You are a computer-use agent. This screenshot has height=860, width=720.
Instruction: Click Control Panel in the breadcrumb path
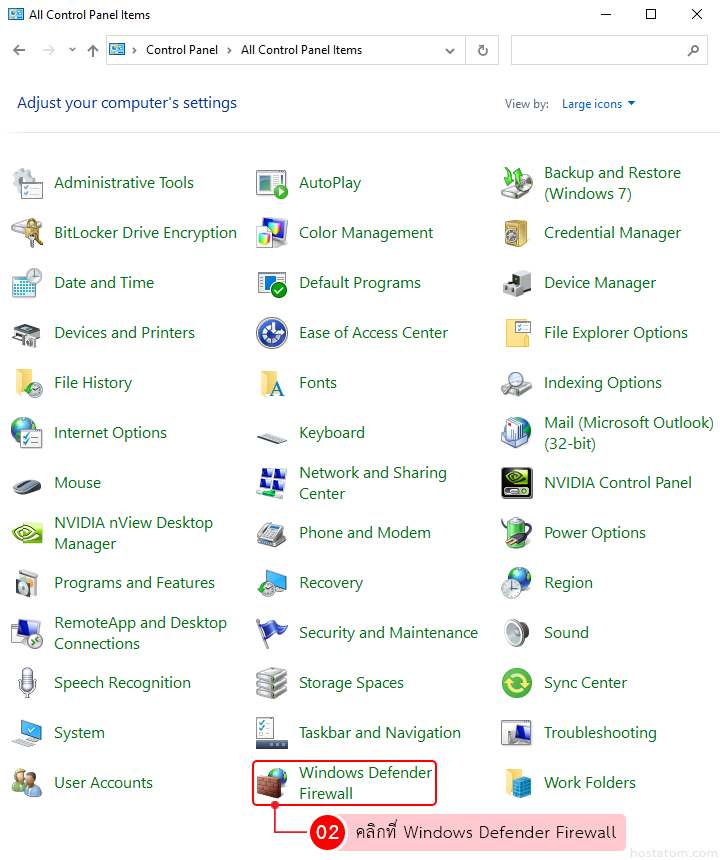pyautogui.click(x=181, y=50)
